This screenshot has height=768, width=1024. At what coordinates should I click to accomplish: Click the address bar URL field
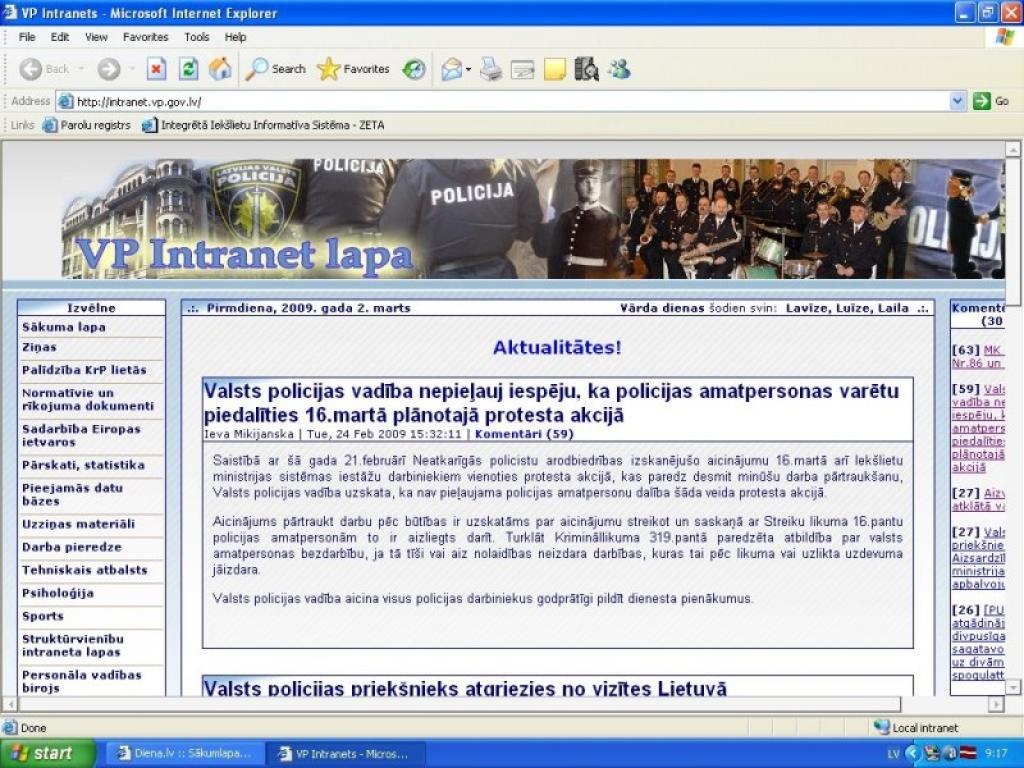point(500,101)
